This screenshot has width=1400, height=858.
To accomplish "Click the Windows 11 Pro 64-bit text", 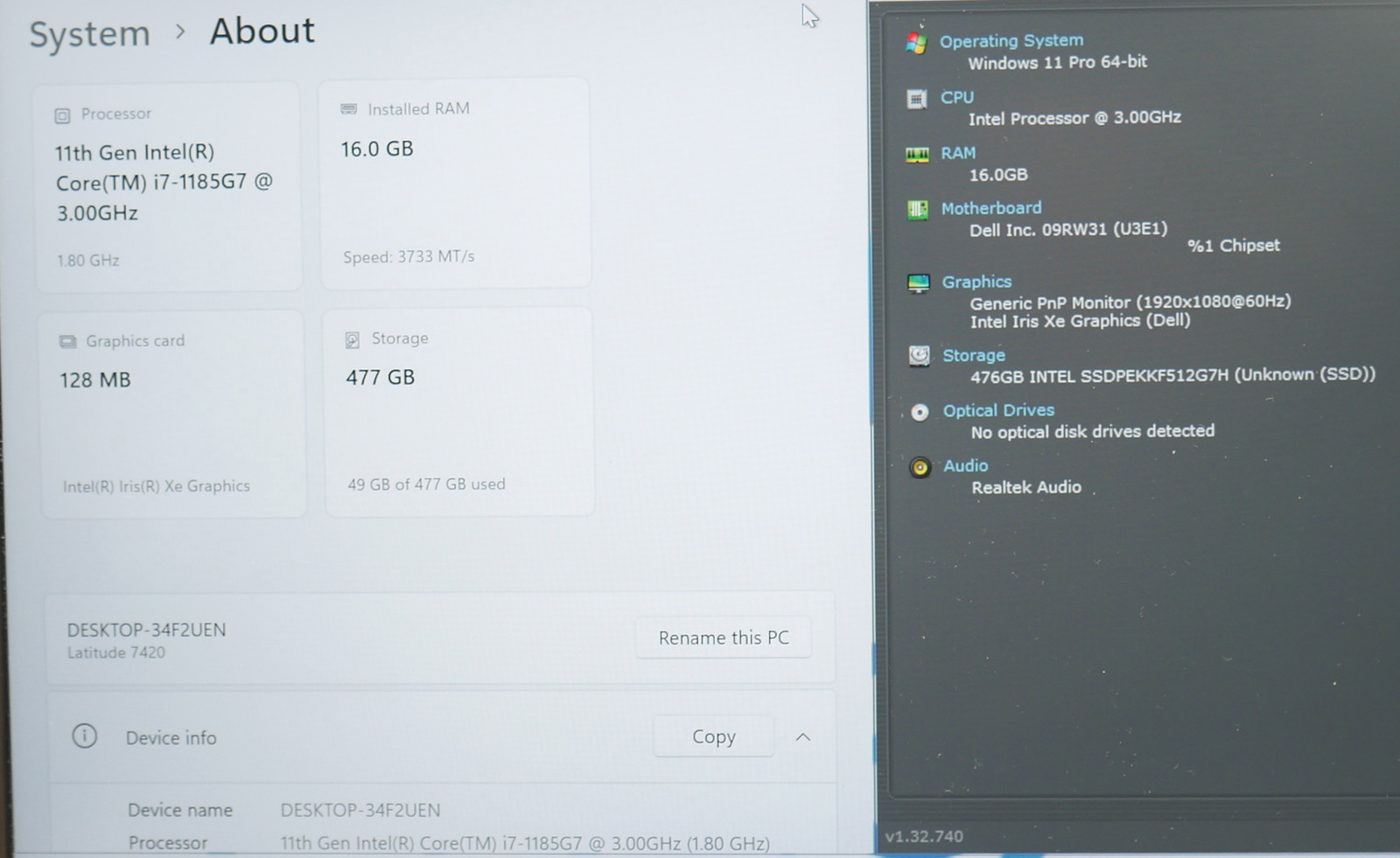I will pos(1057,62).
